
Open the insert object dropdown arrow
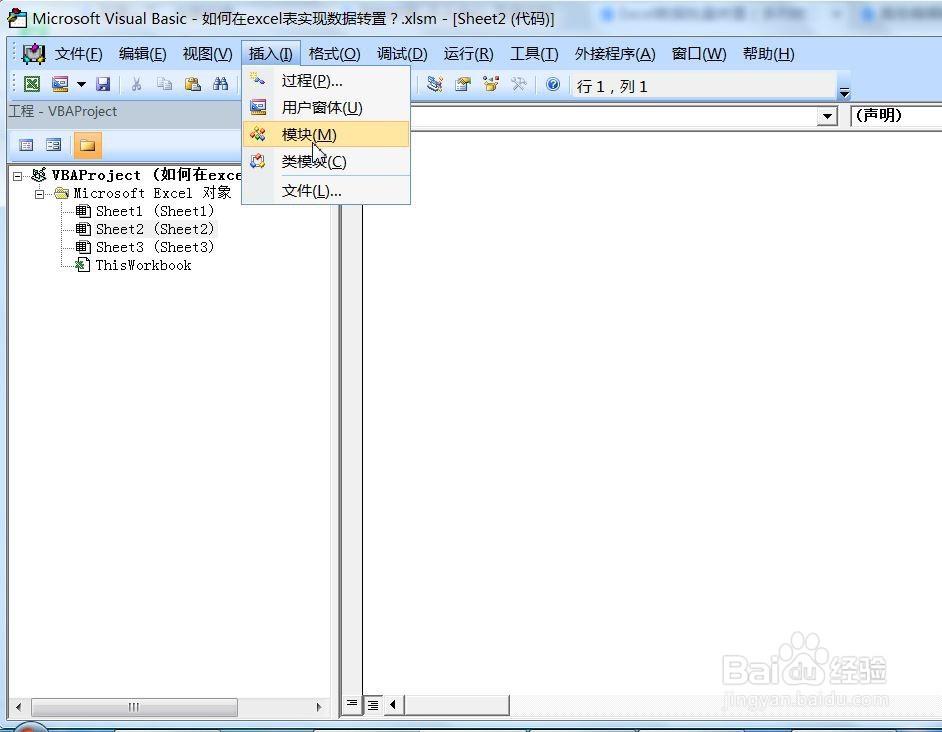(x=81, y=84)
